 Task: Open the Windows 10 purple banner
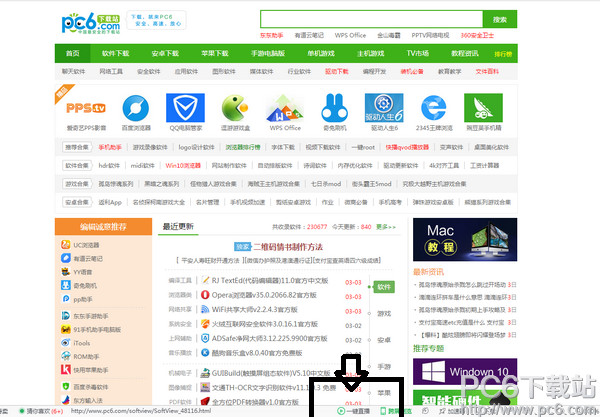(x=465, y=371)
